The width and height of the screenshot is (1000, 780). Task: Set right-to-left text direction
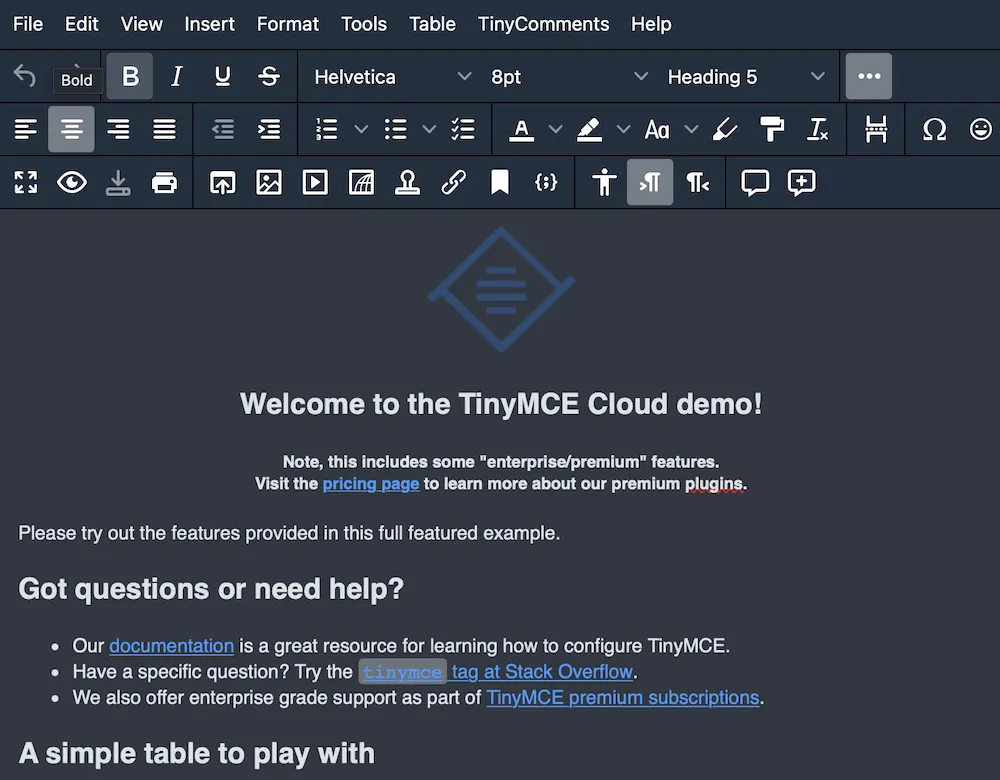pyautogui.click(x=697, y=182)
